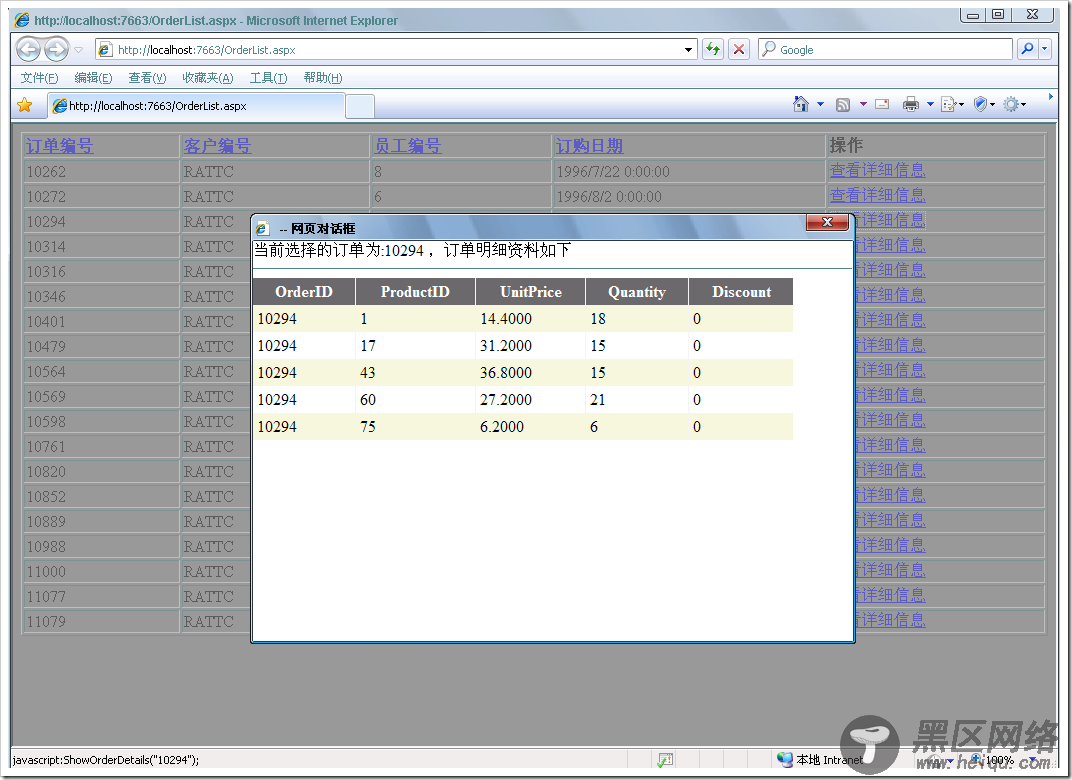Open the 收藏夹(A) menu

coord(208,78)
